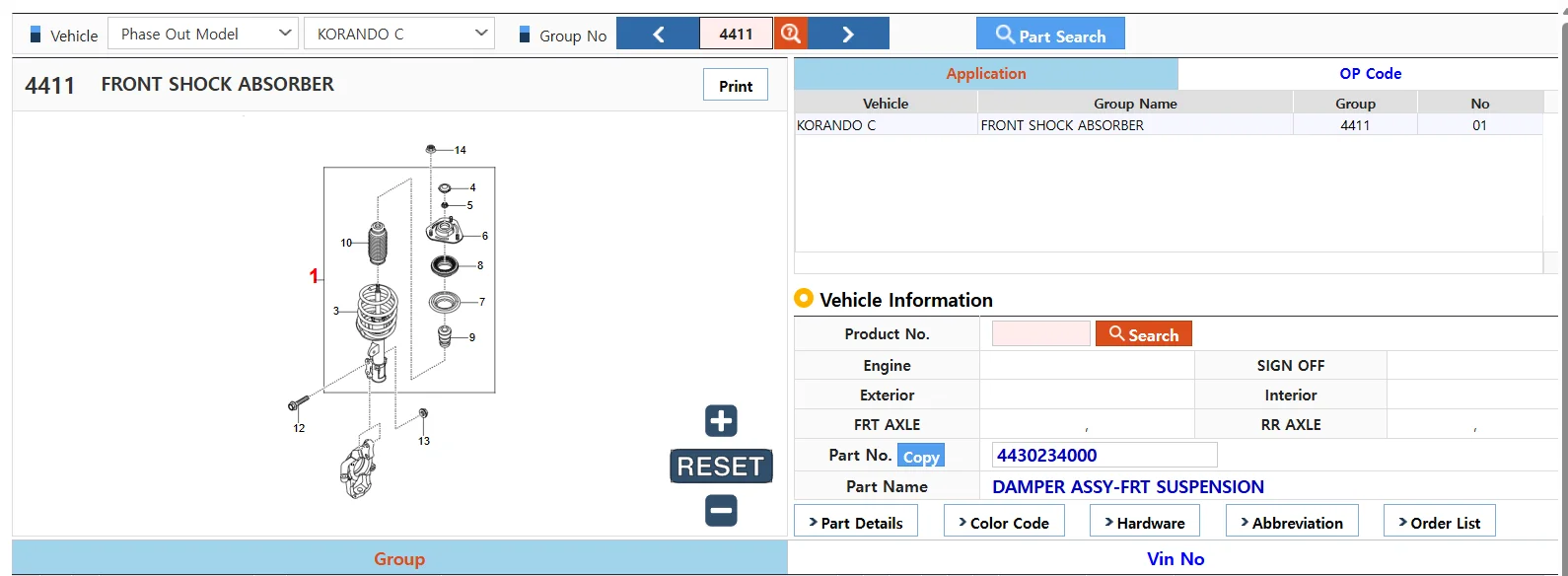1568x576 pixels.
Task: Select part callout 6 in diagram
Action: click(485, 236)
